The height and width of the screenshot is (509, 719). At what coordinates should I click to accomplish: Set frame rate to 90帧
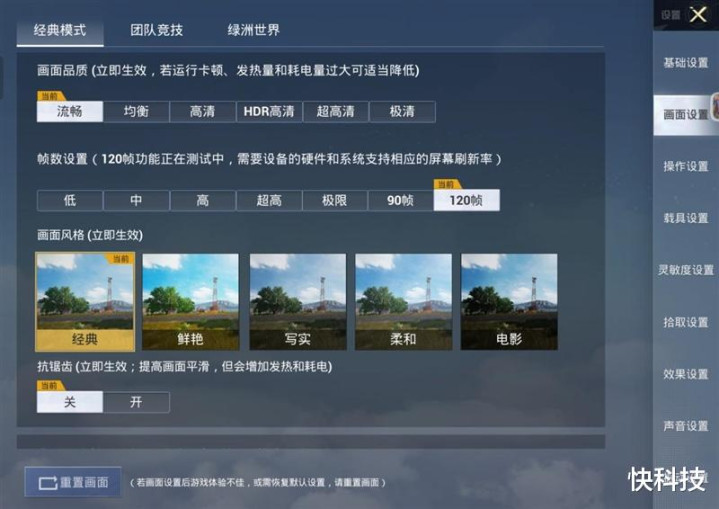[x=400, y=200]
